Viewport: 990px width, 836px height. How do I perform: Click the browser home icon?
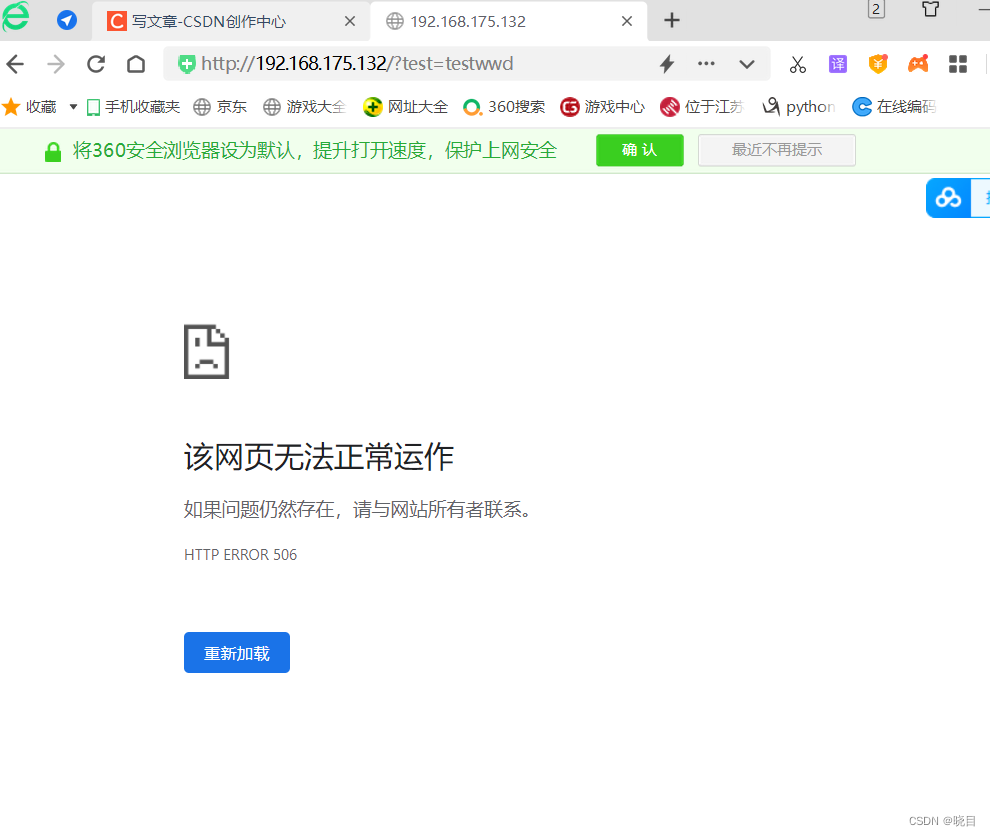pyautogui.click(x=135, y=63)
